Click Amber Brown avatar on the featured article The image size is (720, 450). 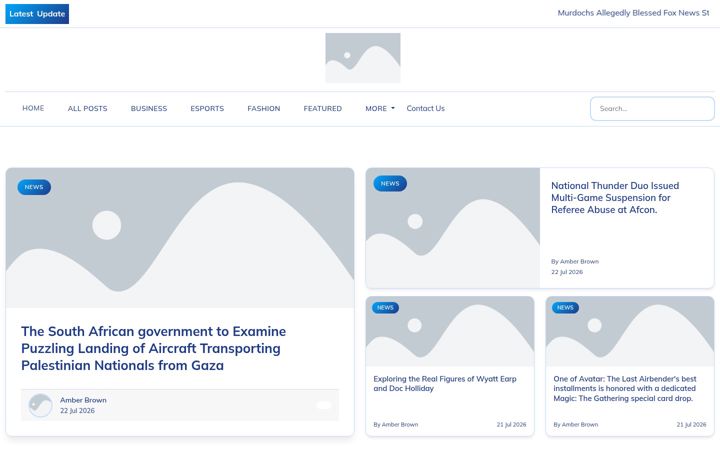click(x=40, y=405)
